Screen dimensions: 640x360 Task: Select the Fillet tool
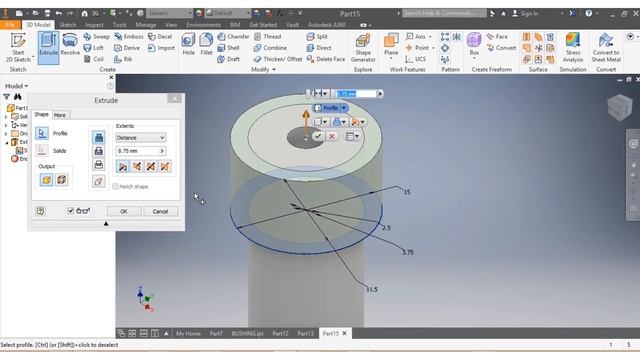pyautogui.click(x=206, y=44)
